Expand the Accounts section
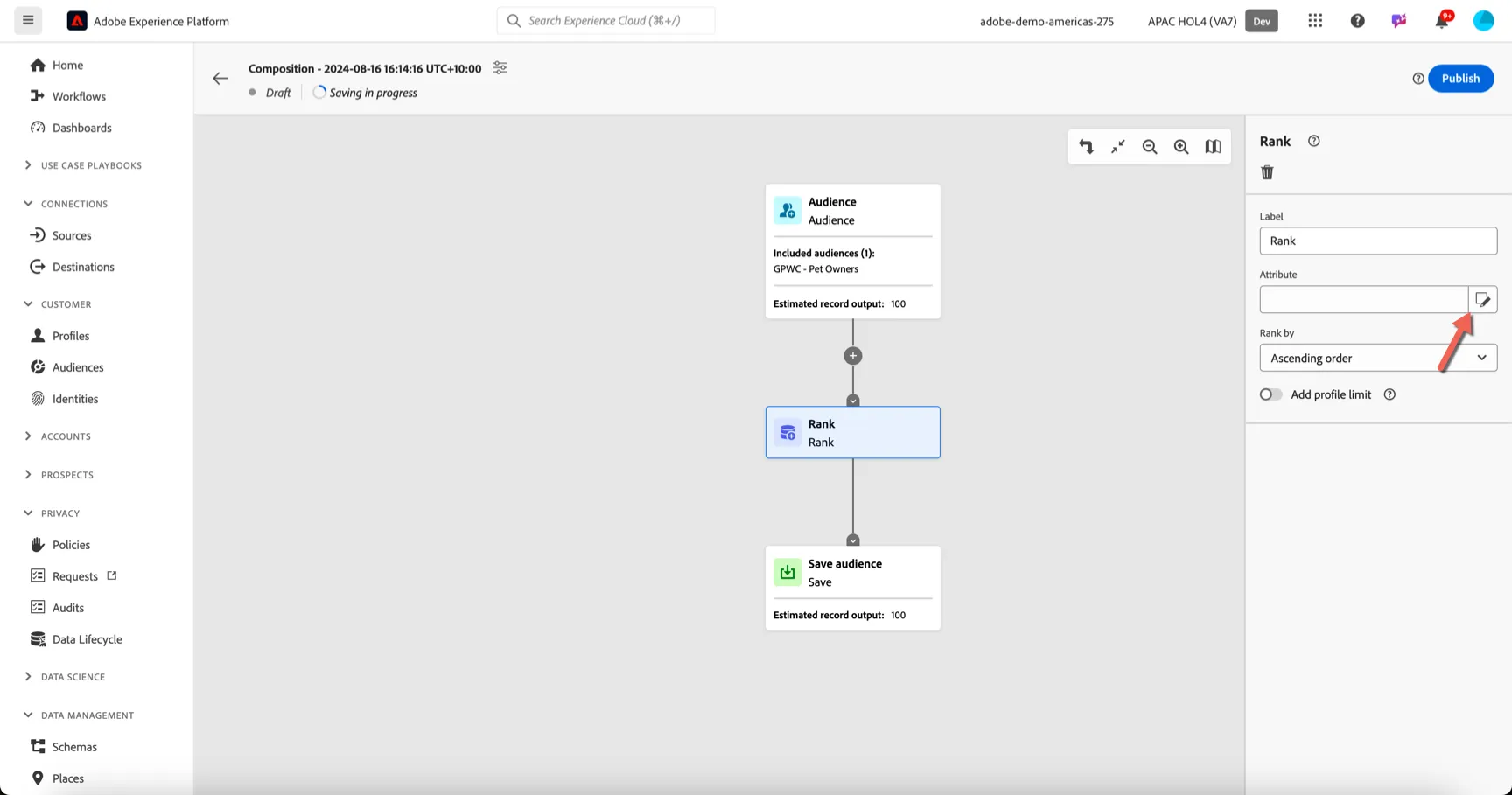Image resolution: width=1512 pixels, height=795 pixels. click(58, 436)
